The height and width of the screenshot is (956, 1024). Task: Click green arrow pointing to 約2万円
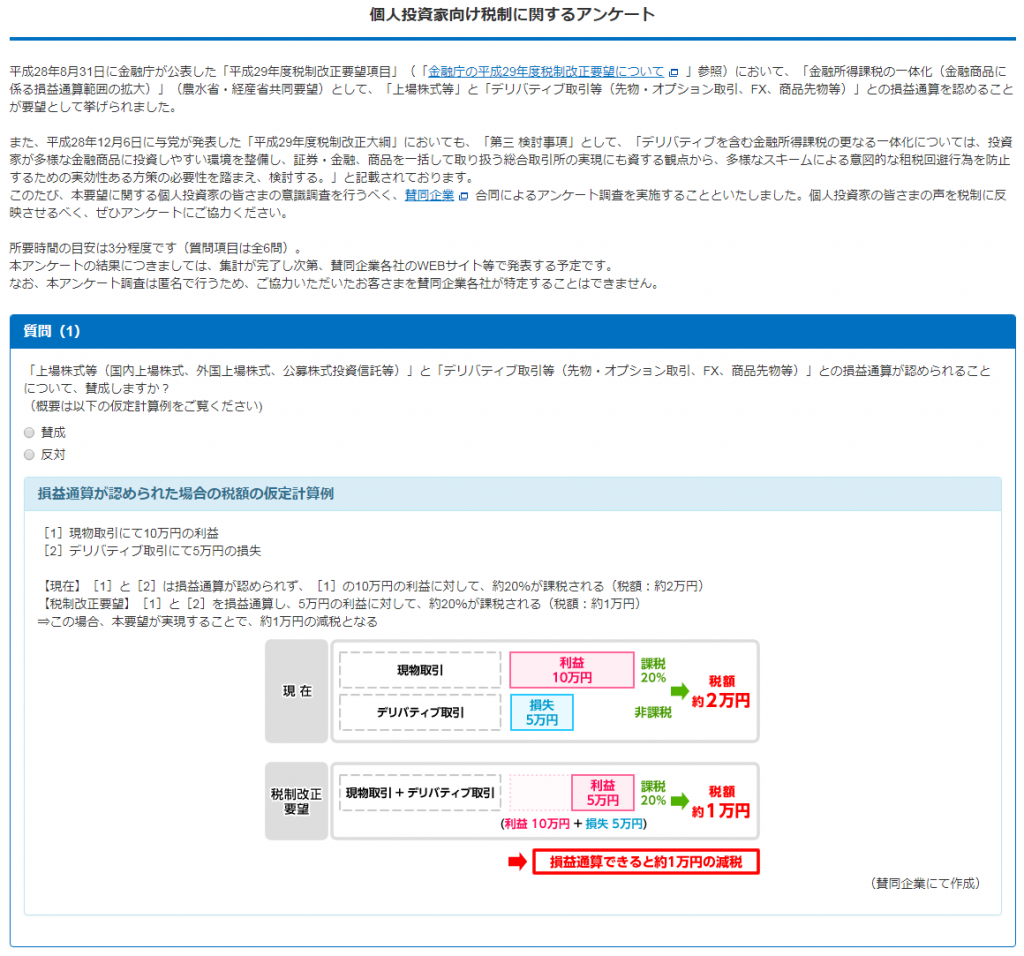coord(680,690)
